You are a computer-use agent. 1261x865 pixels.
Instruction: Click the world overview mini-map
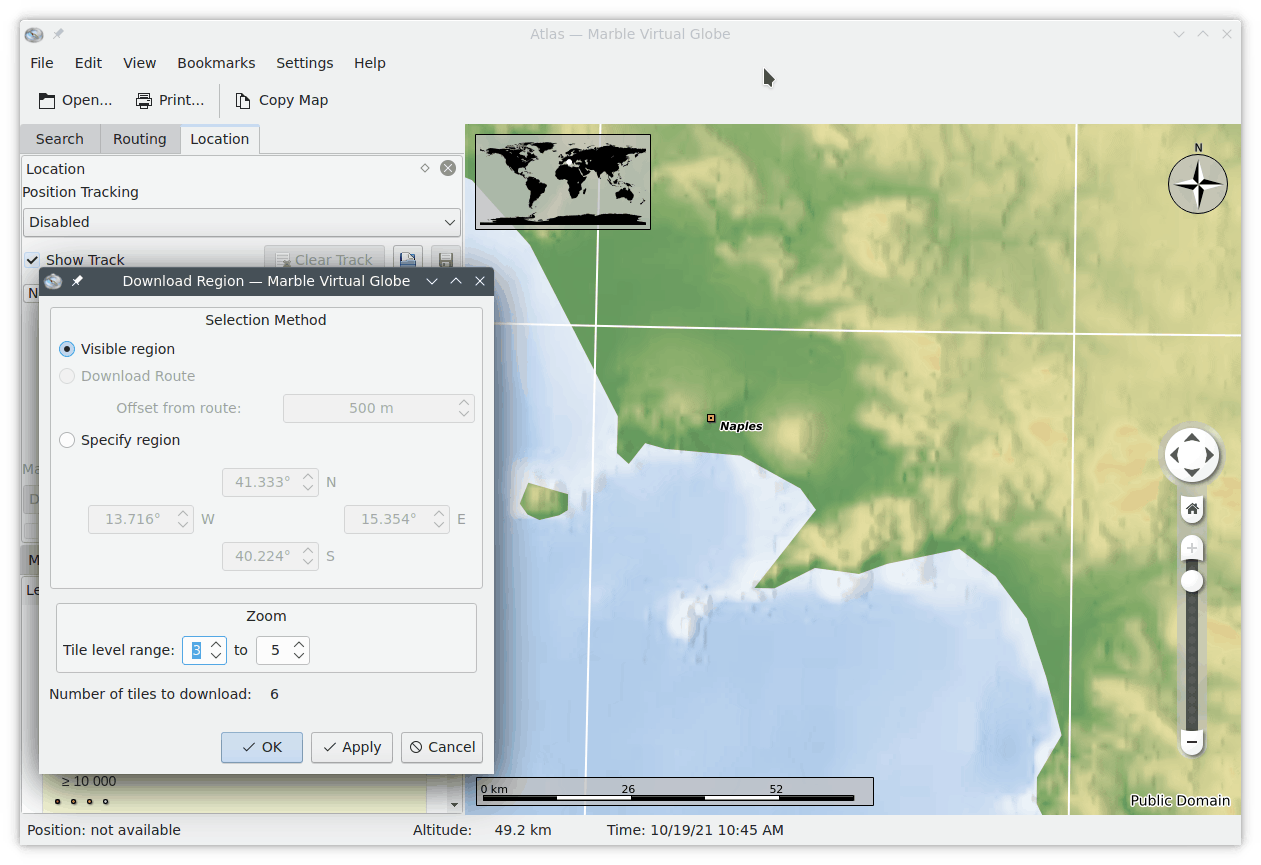tap(563, 182)
